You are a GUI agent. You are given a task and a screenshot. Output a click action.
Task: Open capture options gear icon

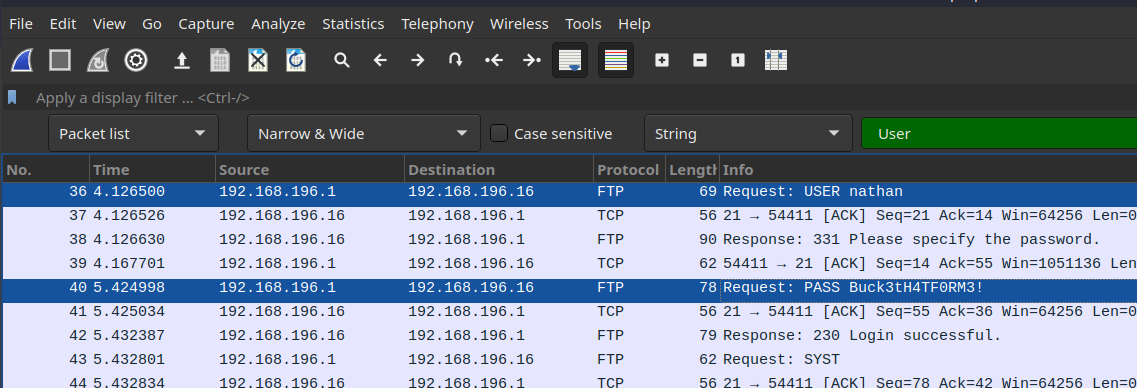point(136,60)
